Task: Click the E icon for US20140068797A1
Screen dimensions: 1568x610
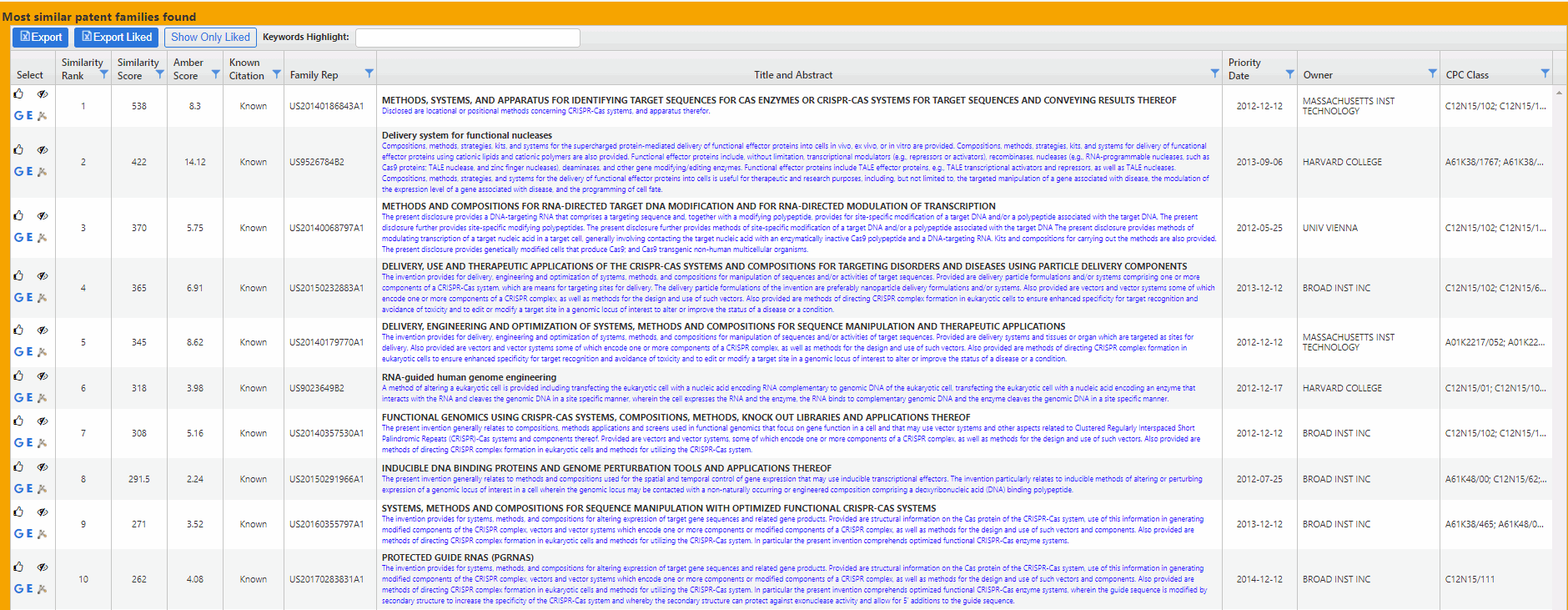Action: (x=29, y=238)
